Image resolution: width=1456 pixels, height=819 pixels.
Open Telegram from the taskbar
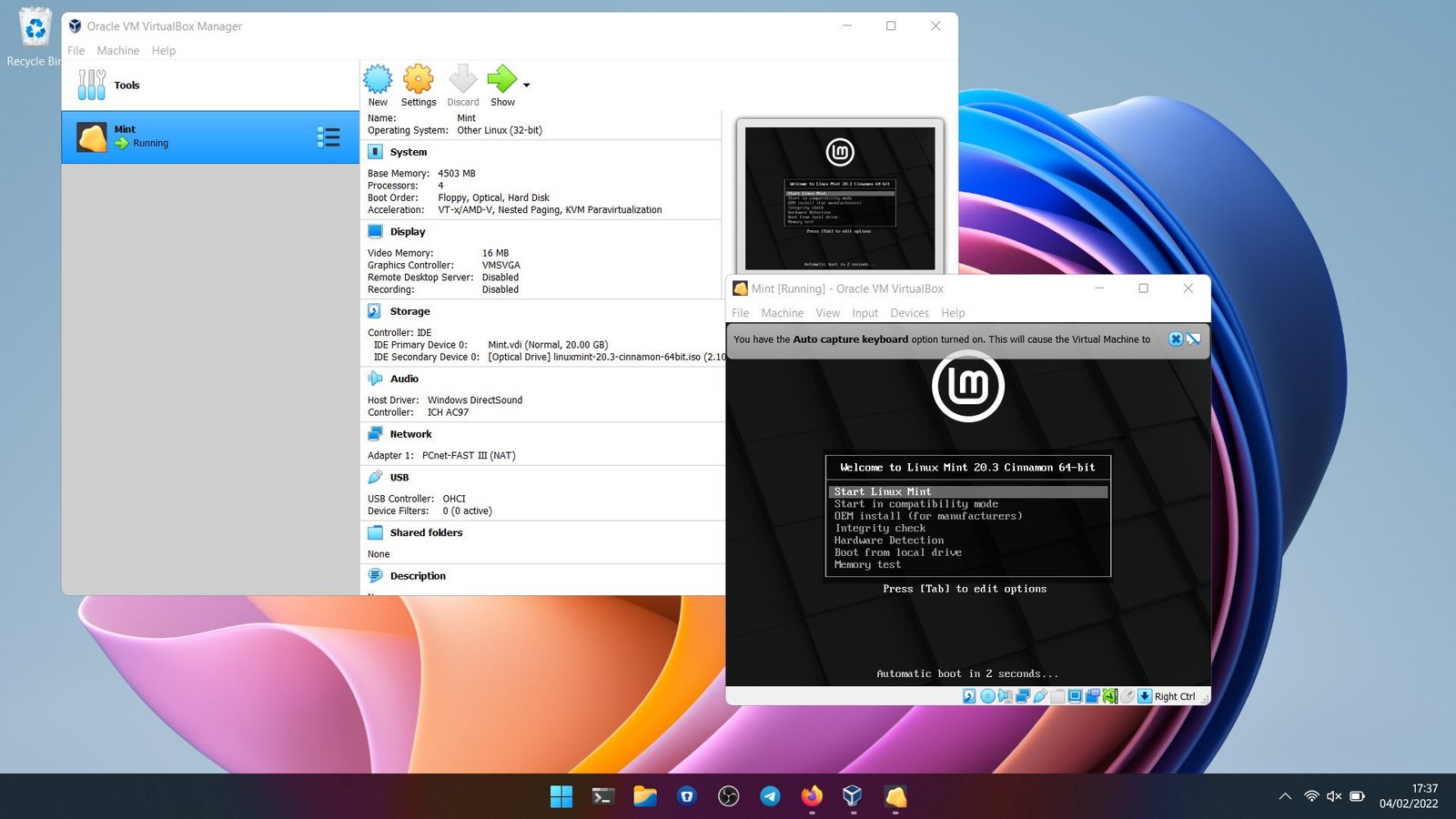pyautogui.click(x=770, y=796)
